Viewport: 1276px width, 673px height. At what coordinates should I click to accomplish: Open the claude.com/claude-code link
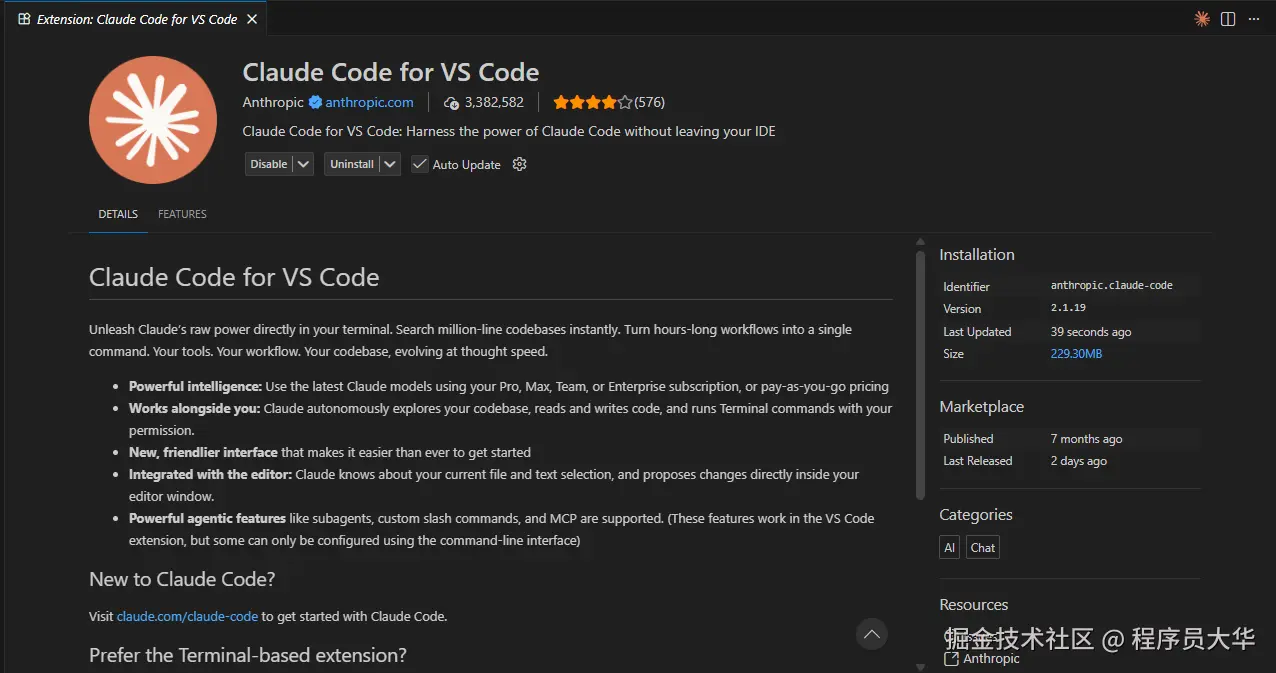(x=187, y=616)
